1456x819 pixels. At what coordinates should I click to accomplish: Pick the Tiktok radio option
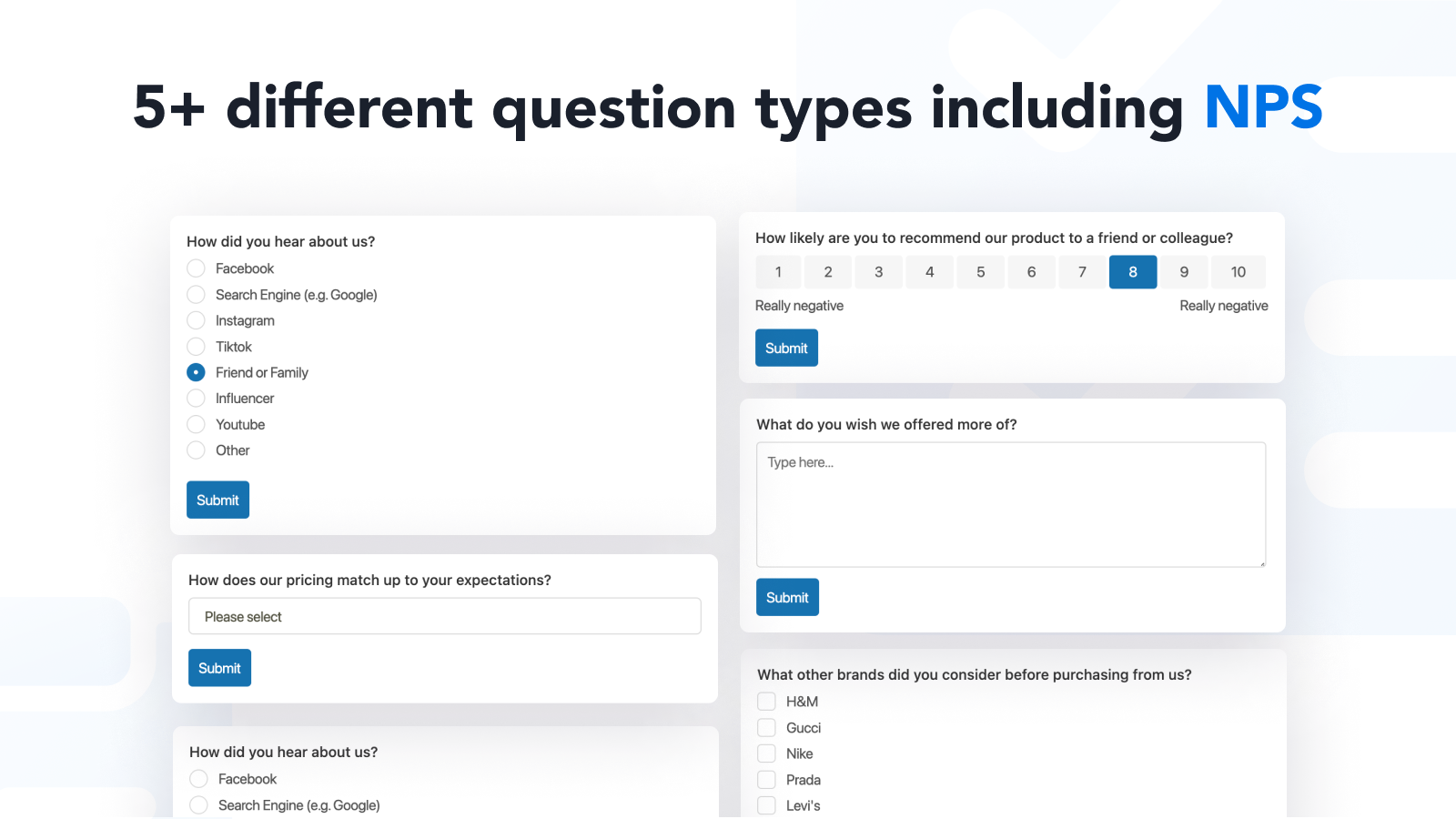point(196,347)
